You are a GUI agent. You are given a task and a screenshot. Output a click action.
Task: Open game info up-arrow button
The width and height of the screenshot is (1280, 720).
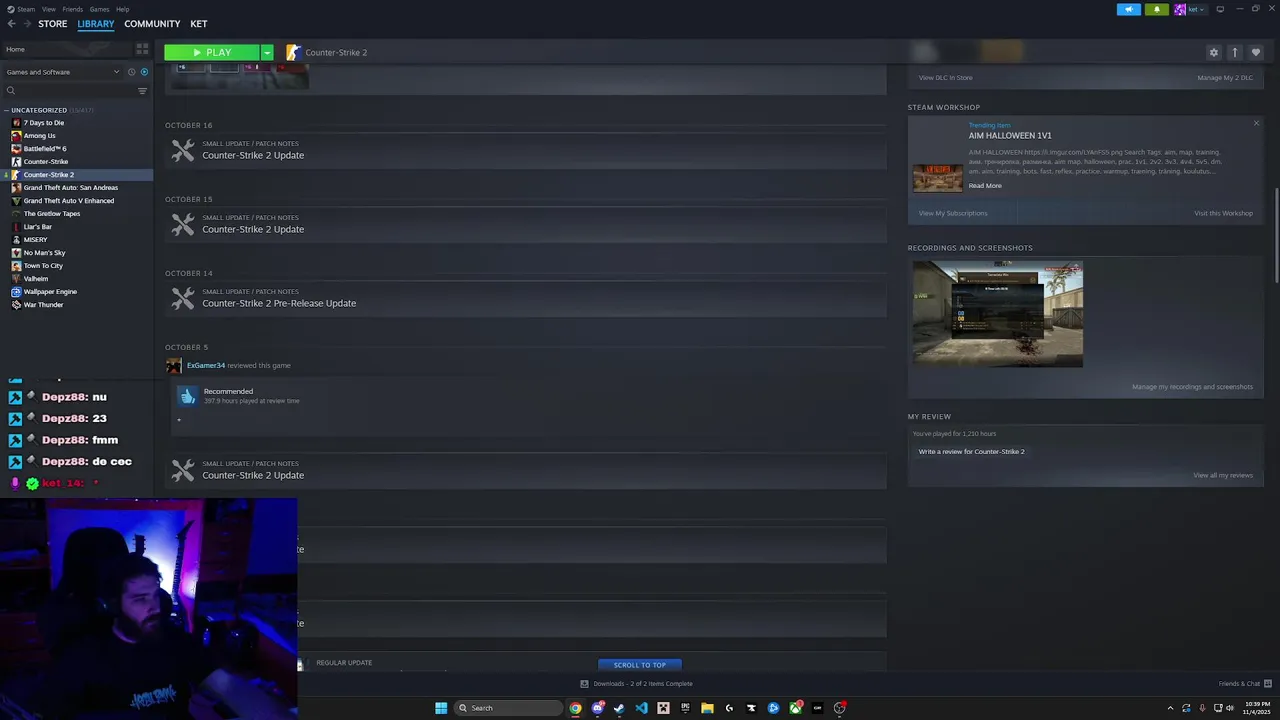pyautogui.click(x=1235, y=52)
